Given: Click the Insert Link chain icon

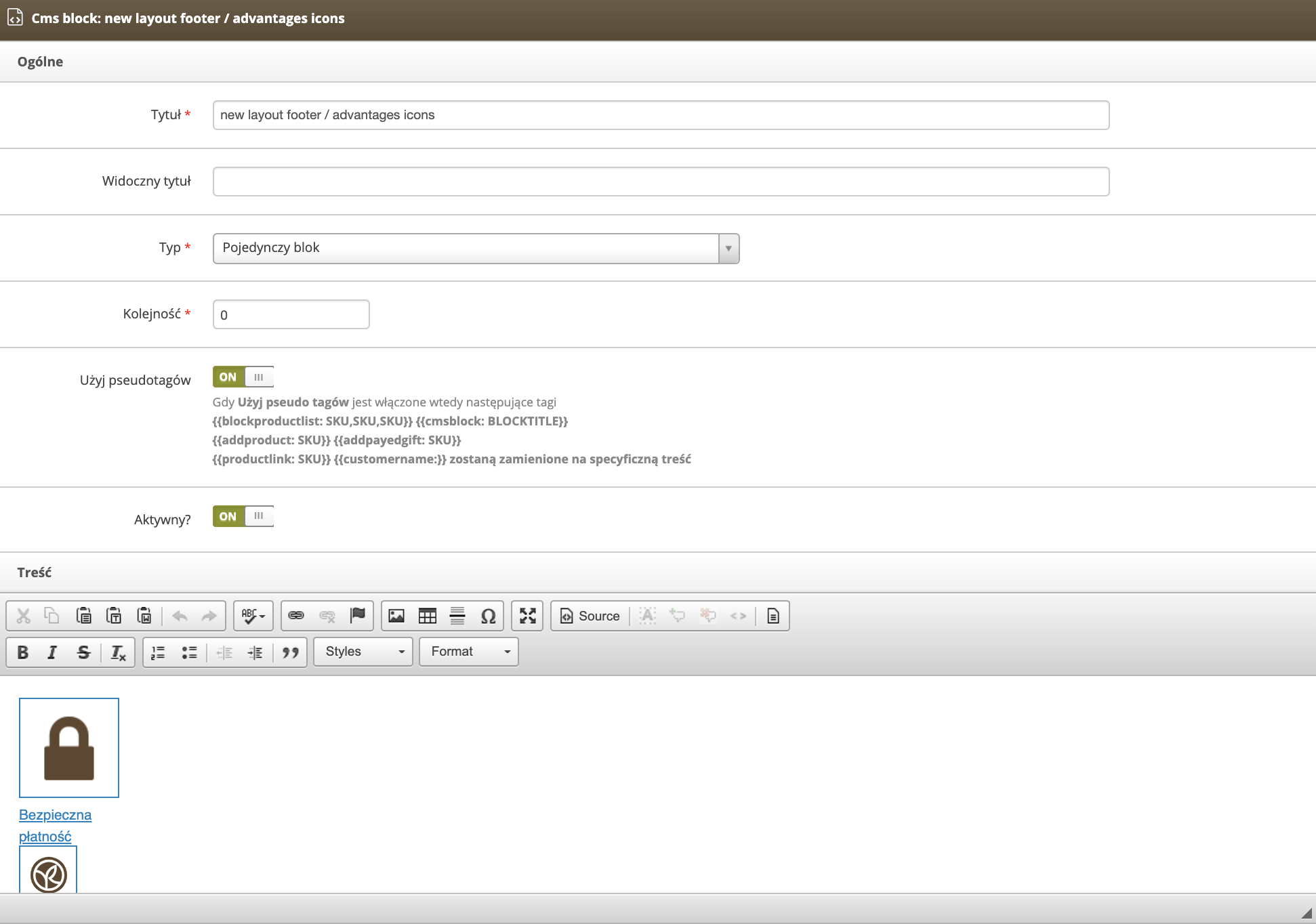Looking at the screenshot, I should tap(296, 616).
